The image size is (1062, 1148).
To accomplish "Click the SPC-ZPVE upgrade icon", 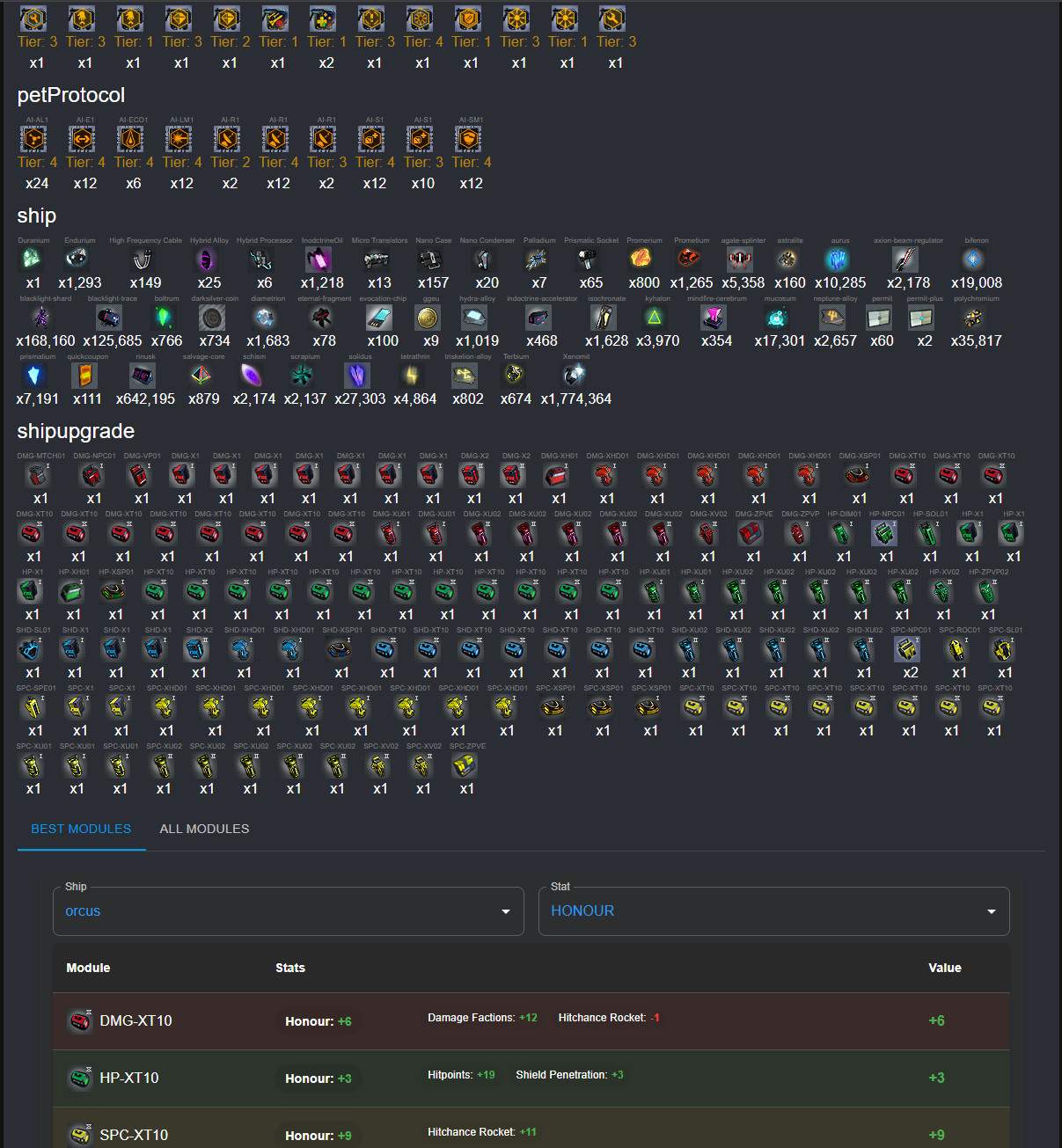I will 465,765.
